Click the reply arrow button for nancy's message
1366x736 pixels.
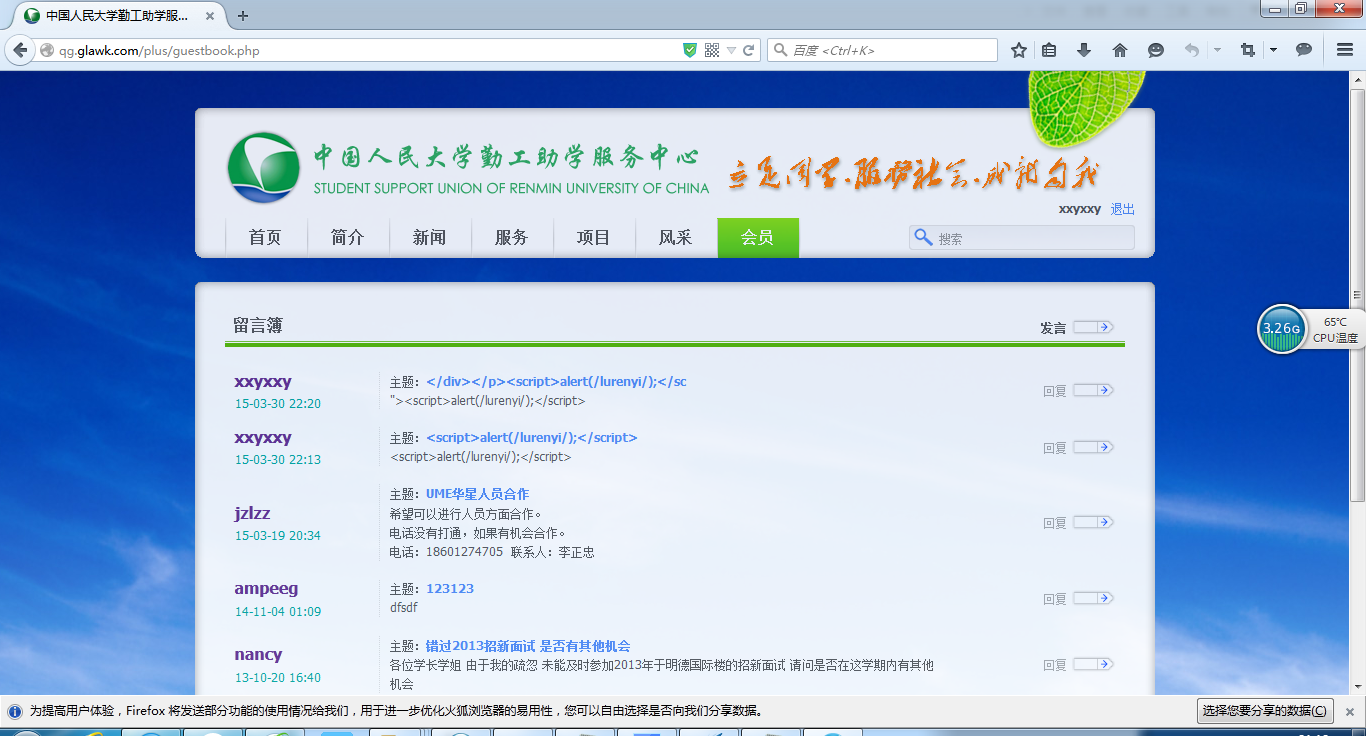(1093, 664)
